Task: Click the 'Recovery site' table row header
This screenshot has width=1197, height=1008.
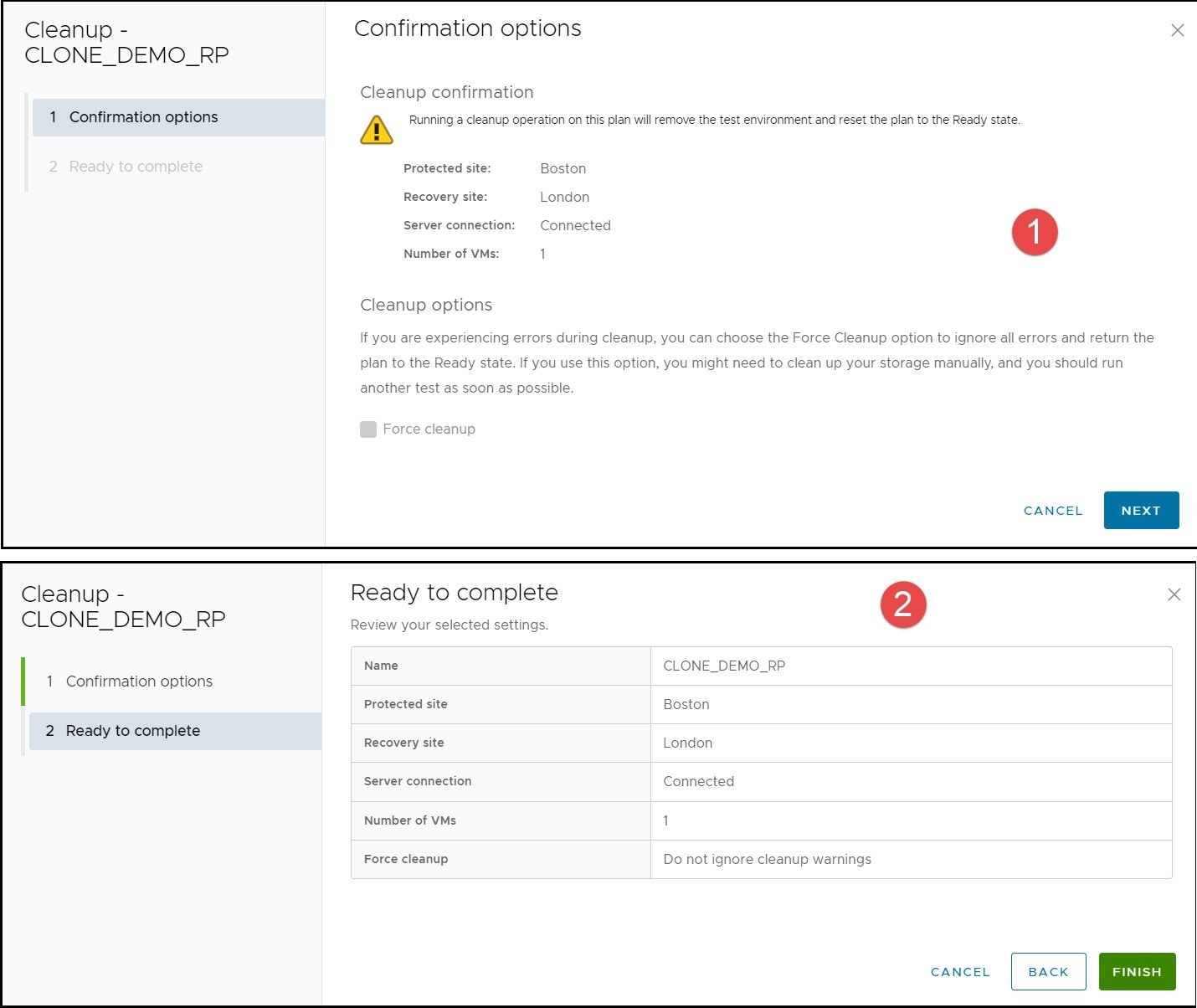Action: coord(501,743)
